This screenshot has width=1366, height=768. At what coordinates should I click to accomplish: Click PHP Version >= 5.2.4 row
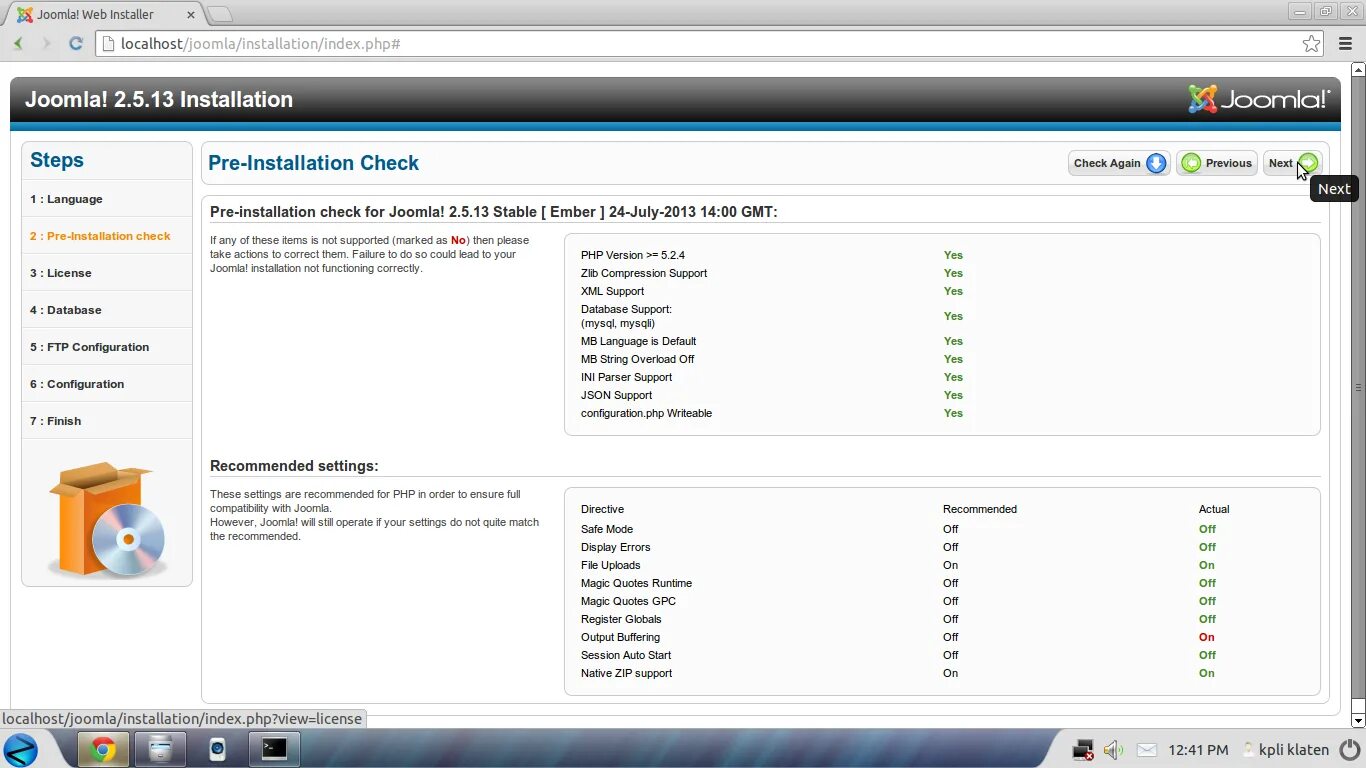772,255
